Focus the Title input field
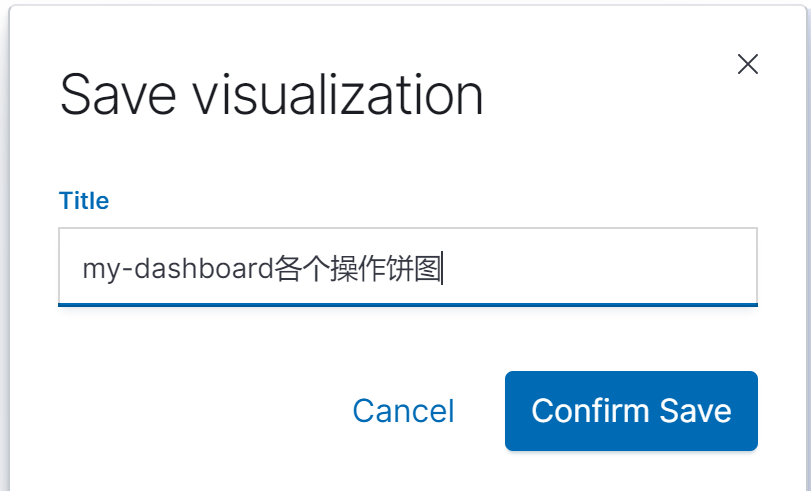The height and width of the screenshot is (491, 811). [408, 266]
